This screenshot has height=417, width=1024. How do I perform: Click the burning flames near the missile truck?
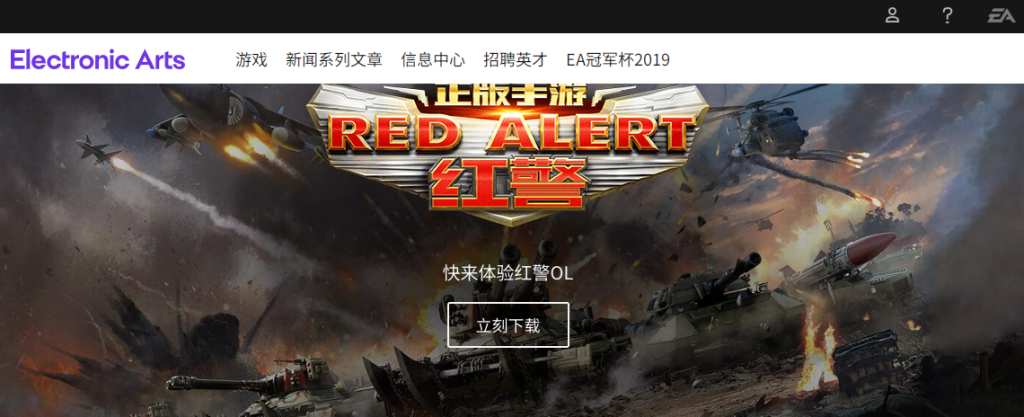[820, 349]
